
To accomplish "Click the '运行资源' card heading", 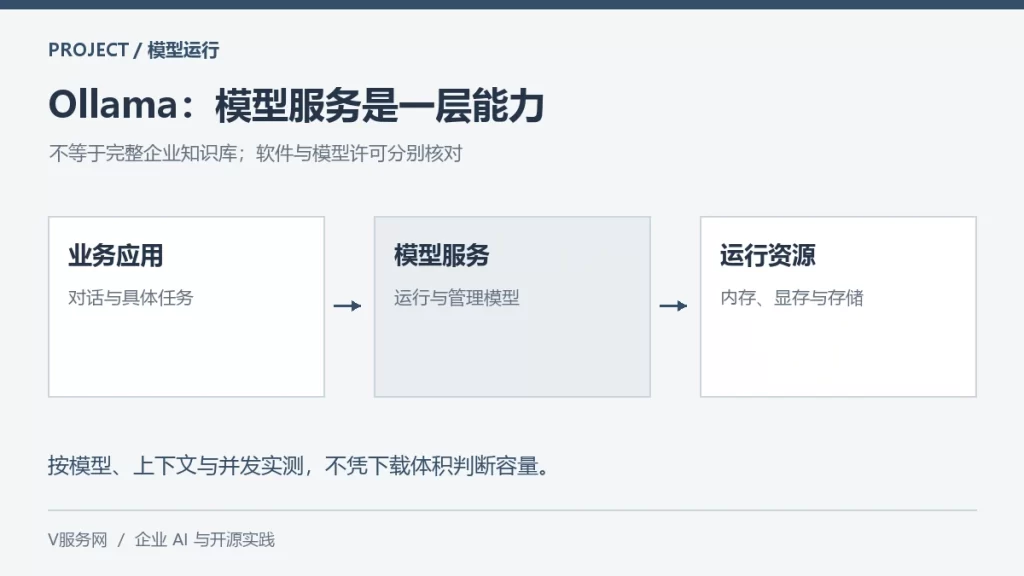I will [767, 255].
